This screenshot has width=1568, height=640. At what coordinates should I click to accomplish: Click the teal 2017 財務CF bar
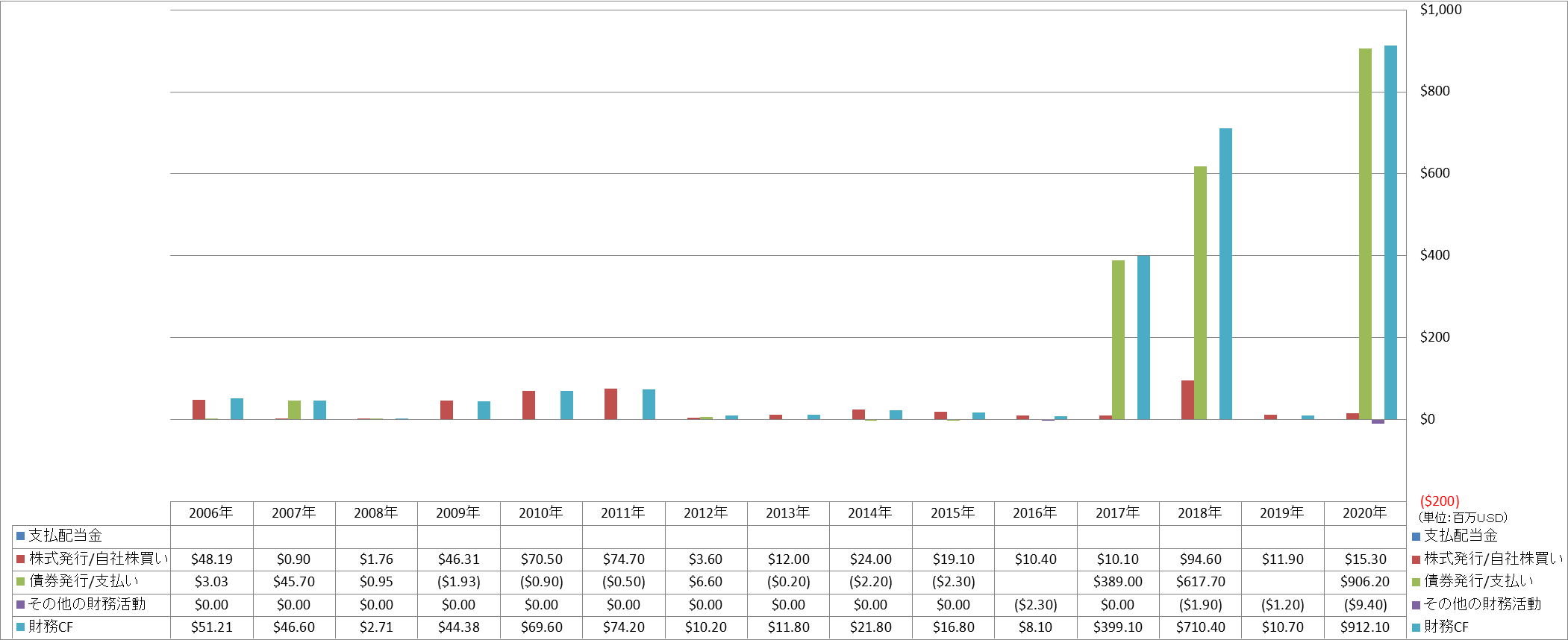1143,337
